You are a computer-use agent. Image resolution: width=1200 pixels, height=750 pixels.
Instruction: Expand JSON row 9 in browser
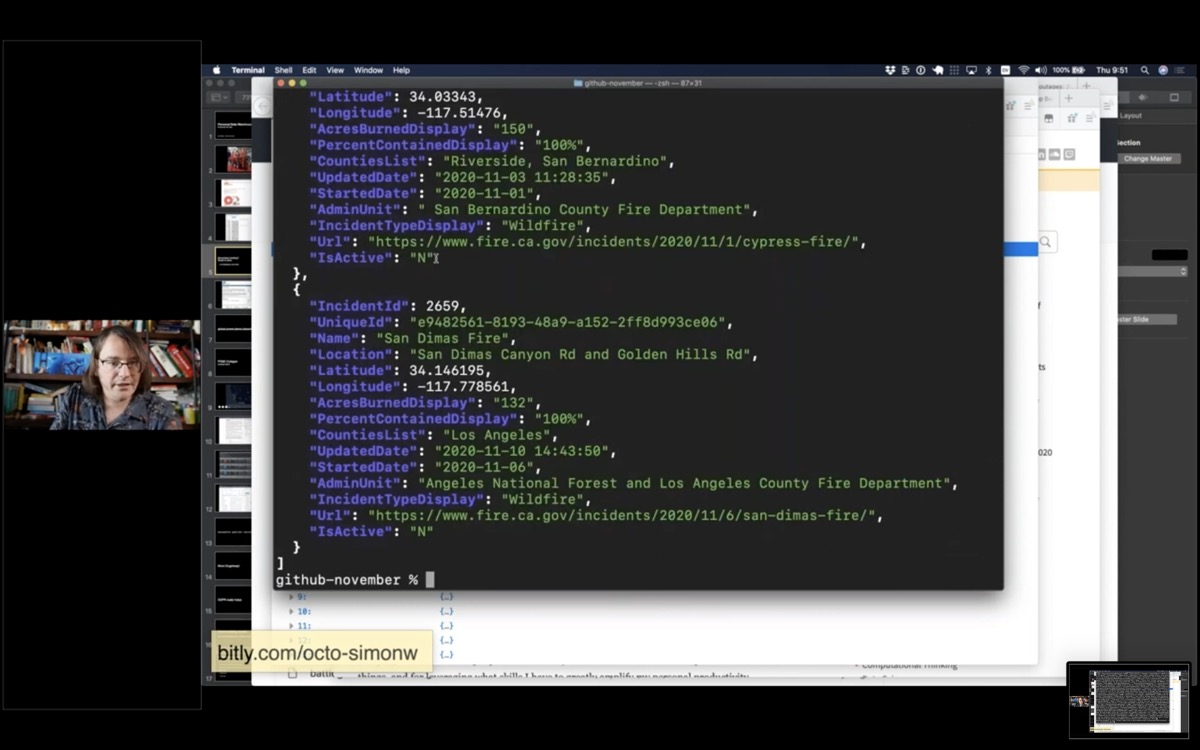pyautogui.click(x=291, y=596)
